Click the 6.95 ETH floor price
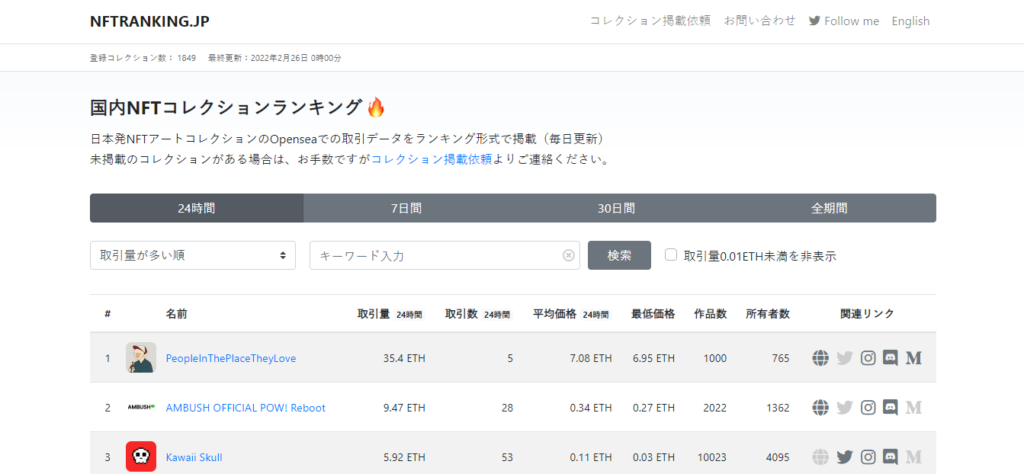 tap(654, 358)
